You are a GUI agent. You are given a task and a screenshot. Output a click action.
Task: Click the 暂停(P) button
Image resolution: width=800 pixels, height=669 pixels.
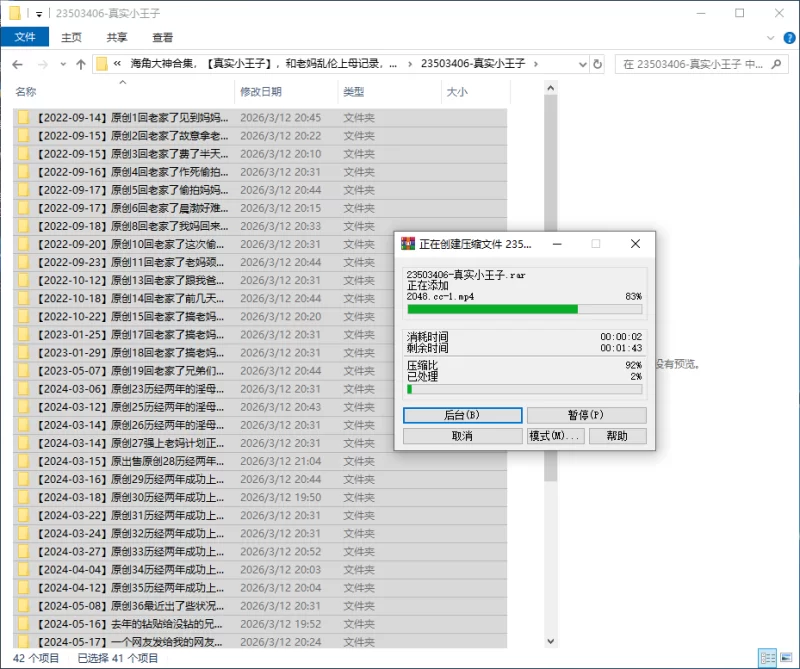pos(586,415)
